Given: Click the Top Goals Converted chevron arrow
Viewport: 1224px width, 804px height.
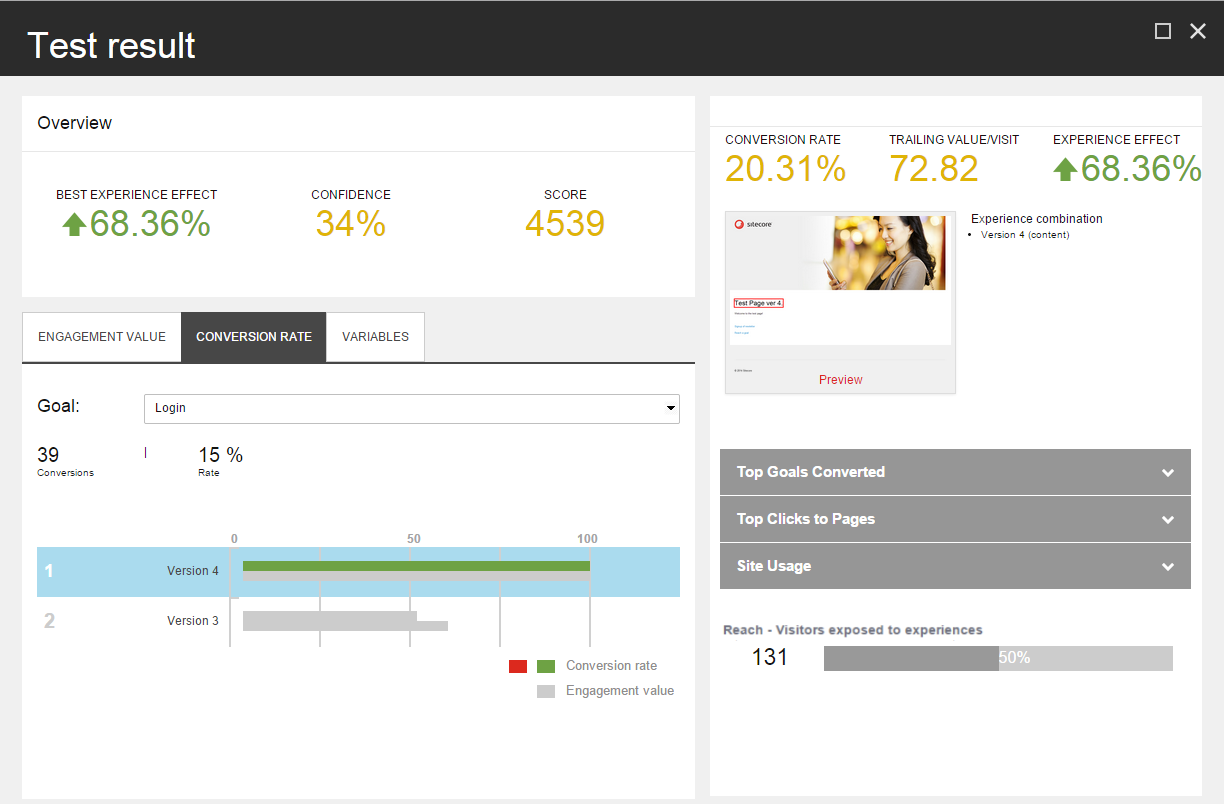Looking at the screenshot, I should (1168, 473).
